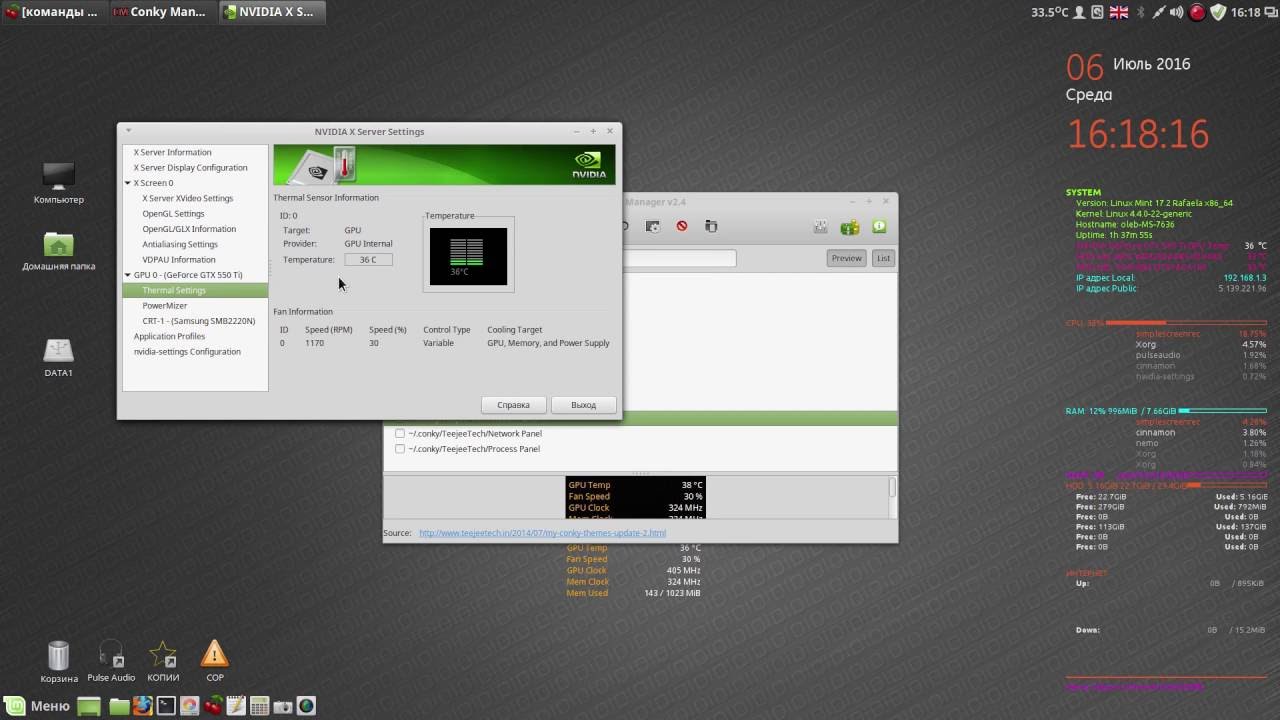Open terminal from the bottom panel
The height and width of the screenshot is (720, 1280).
166,706
